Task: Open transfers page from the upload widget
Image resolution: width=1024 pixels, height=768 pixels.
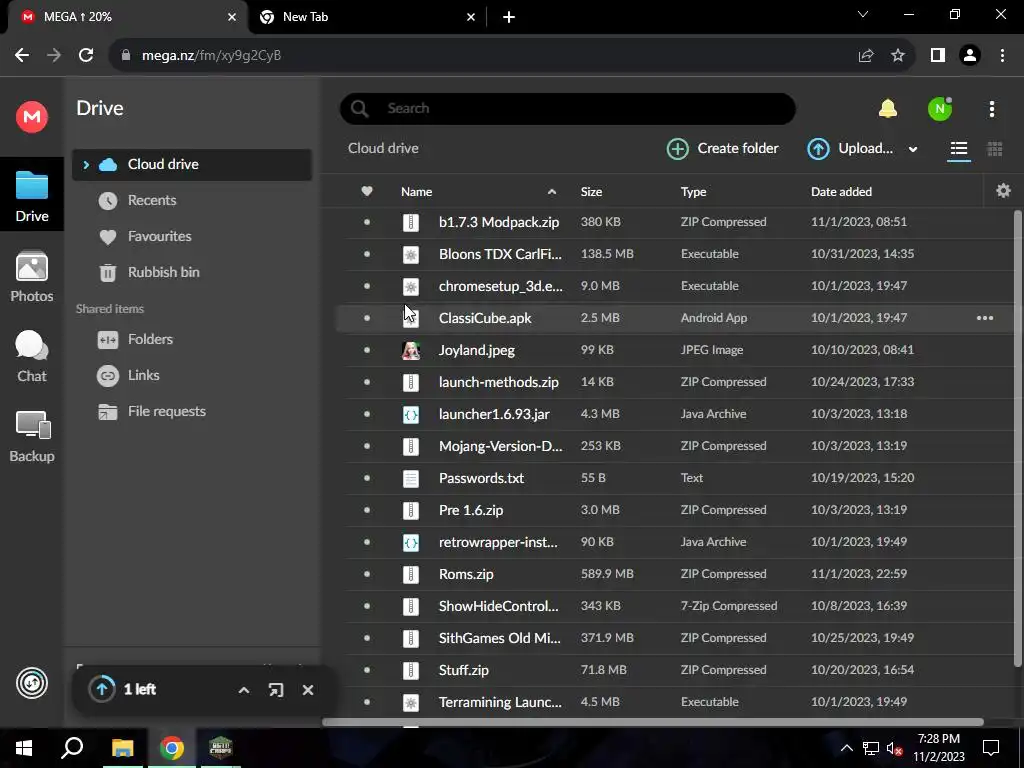Action: point(276,690)
